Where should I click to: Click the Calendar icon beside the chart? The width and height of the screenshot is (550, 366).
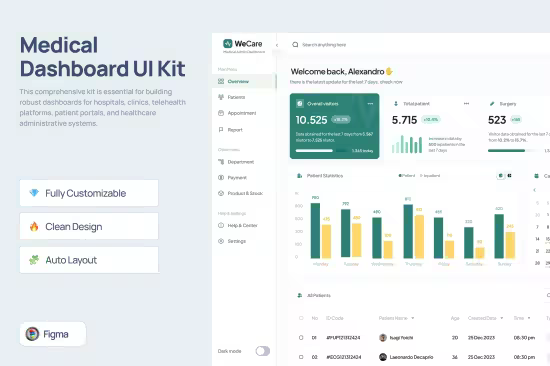point(536,176)
